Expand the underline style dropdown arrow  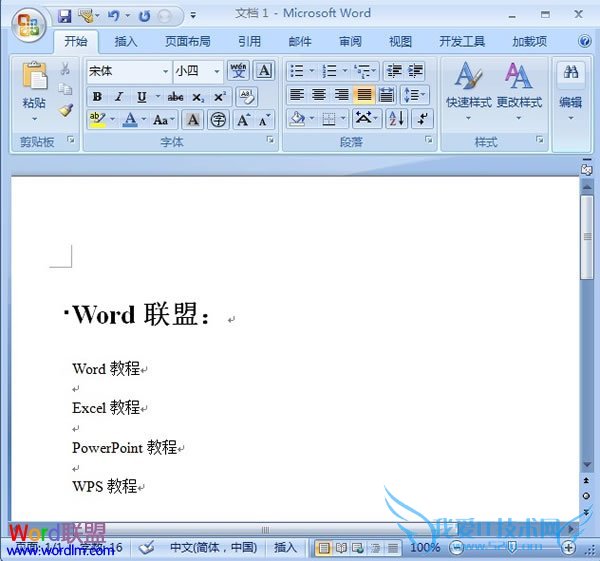[x=158, y=96]
